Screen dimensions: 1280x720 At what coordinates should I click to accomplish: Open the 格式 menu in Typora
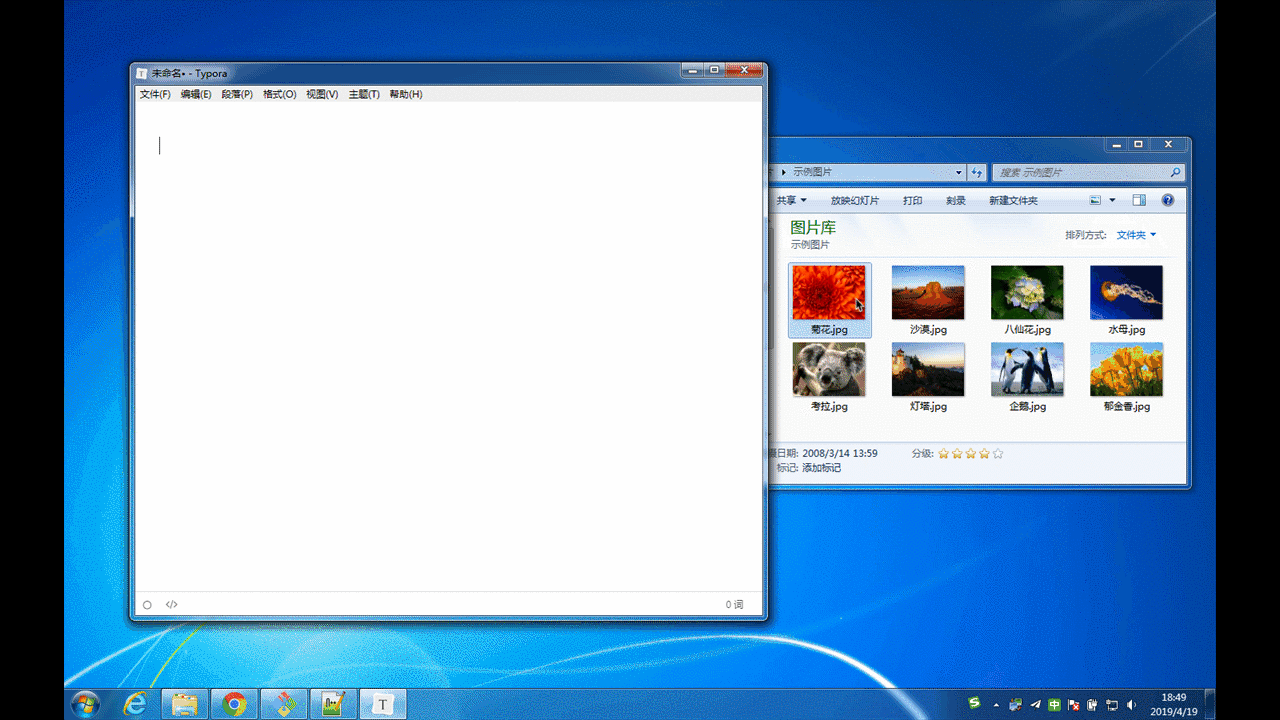(280, 94)
